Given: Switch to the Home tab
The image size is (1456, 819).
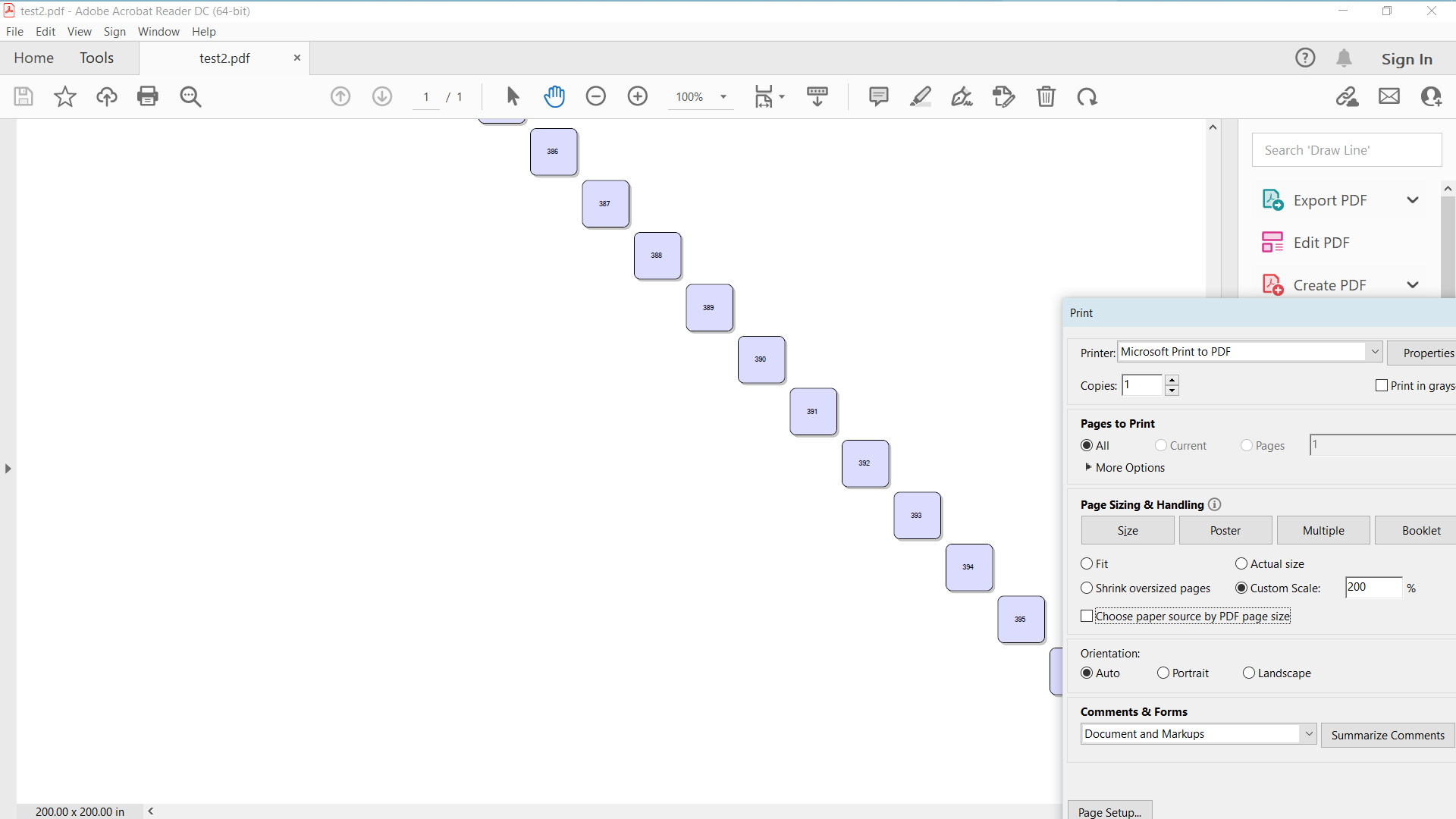Looking at the screenshot, I should [33, 58].
